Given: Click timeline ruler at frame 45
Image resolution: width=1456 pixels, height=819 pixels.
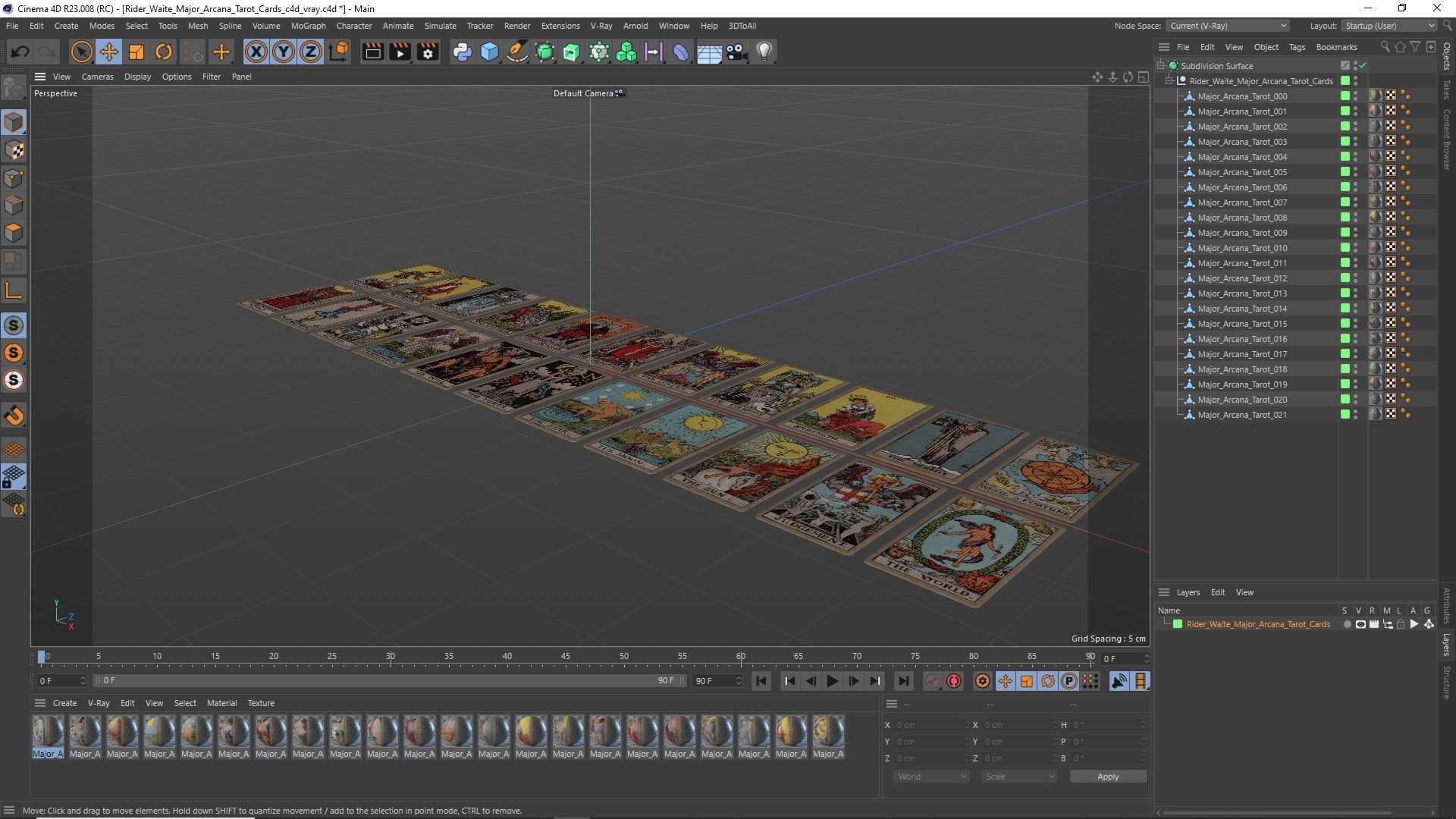Looking at the screenshot, I should (x=566, y=657).
